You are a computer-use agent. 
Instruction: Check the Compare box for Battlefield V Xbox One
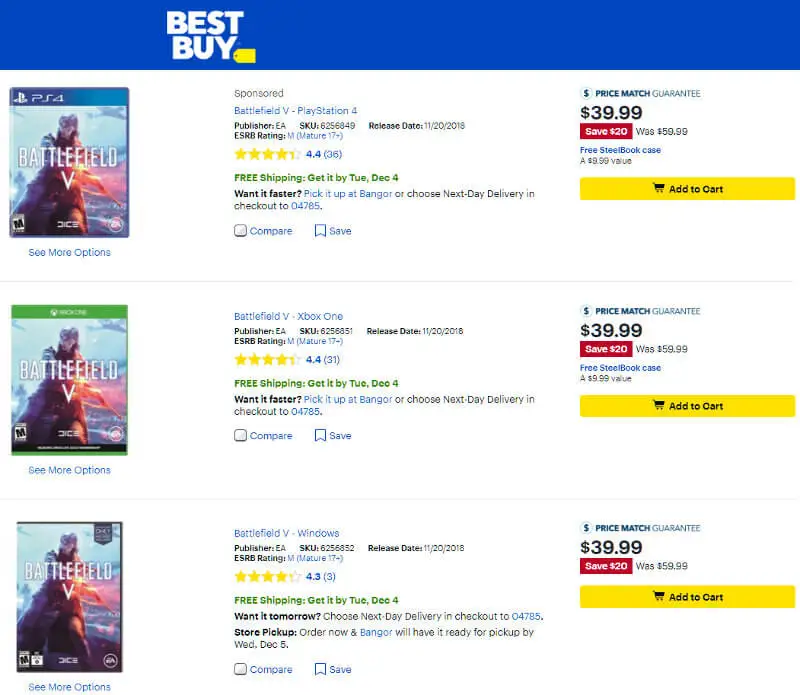pyautogui.click(x=240, y=435)
